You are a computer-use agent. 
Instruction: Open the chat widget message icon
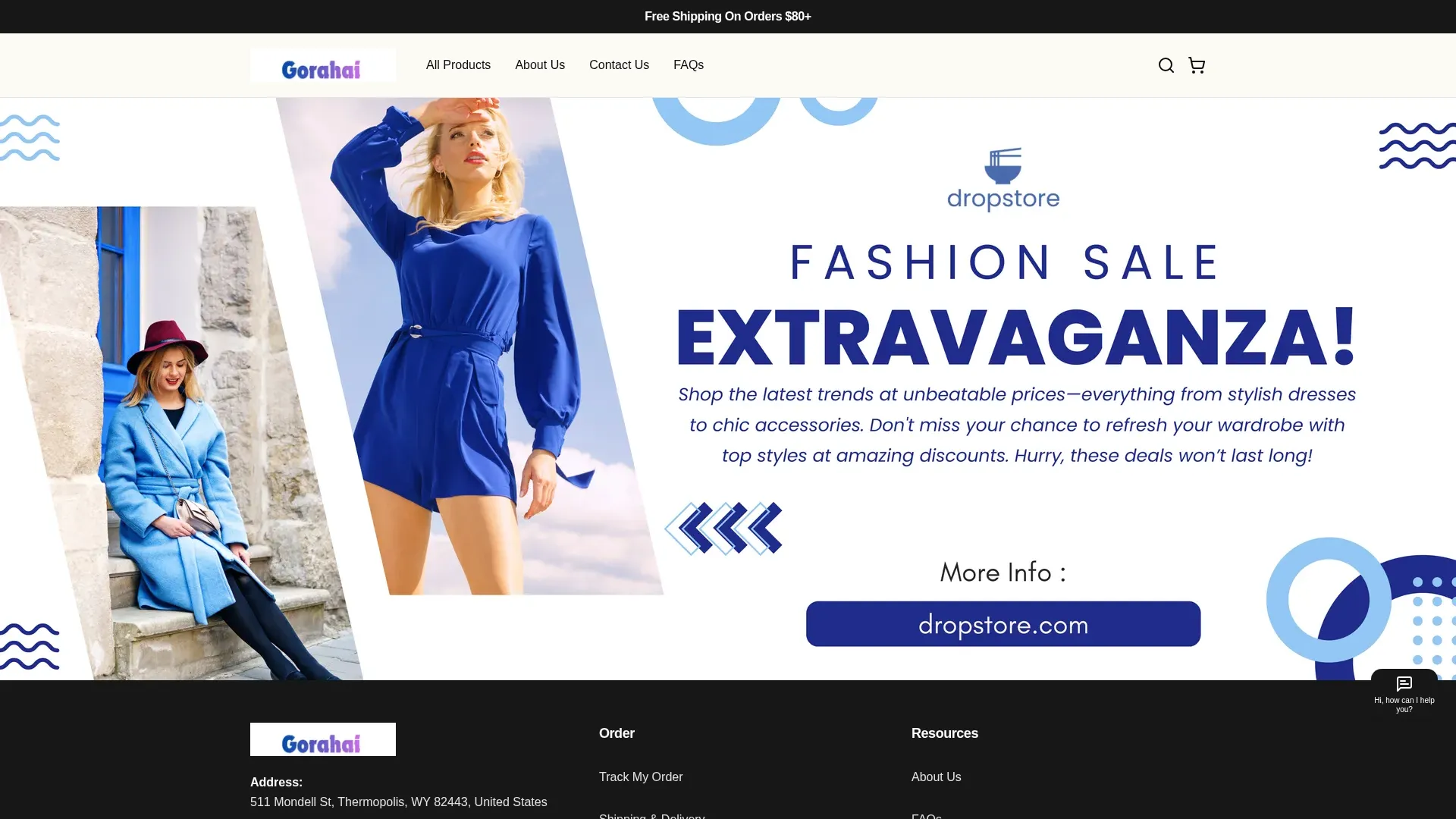click(x=1404, y=683)
